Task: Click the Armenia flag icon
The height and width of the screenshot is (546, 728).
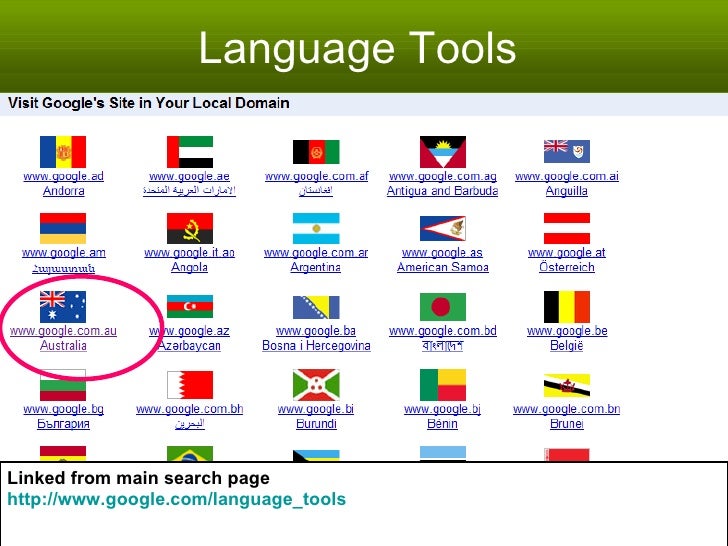Action: [x=63, y=228]
